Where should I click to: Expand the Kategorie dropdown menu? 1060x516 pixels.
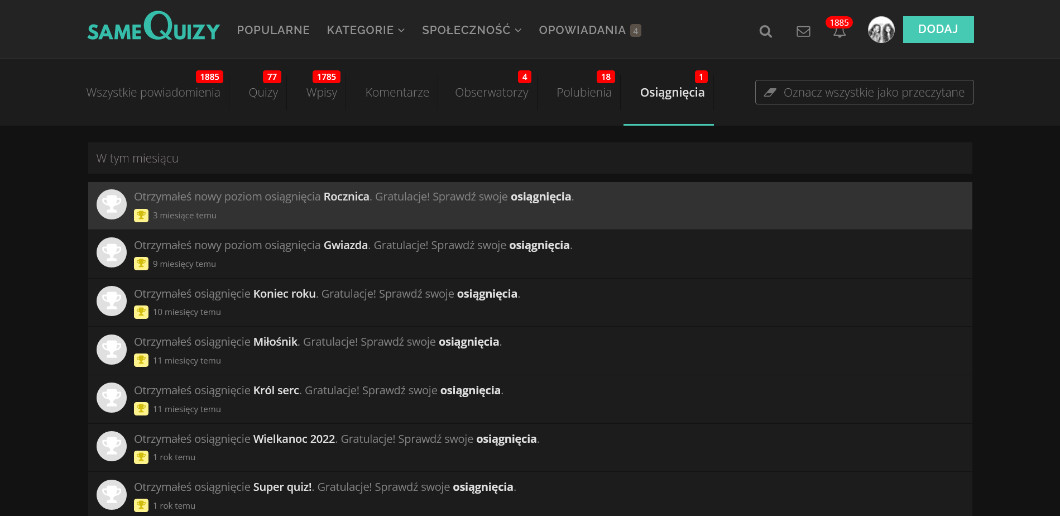[x=365, y=30]
